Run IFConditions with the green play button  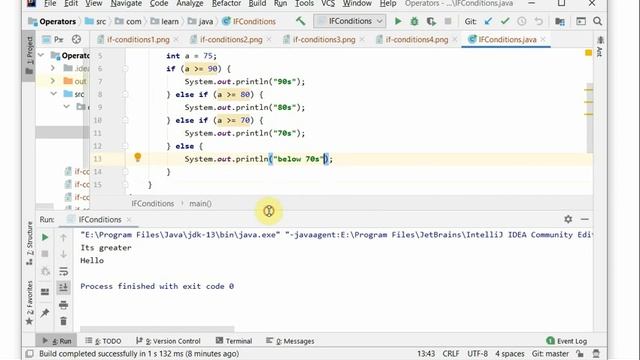point(398,21)
